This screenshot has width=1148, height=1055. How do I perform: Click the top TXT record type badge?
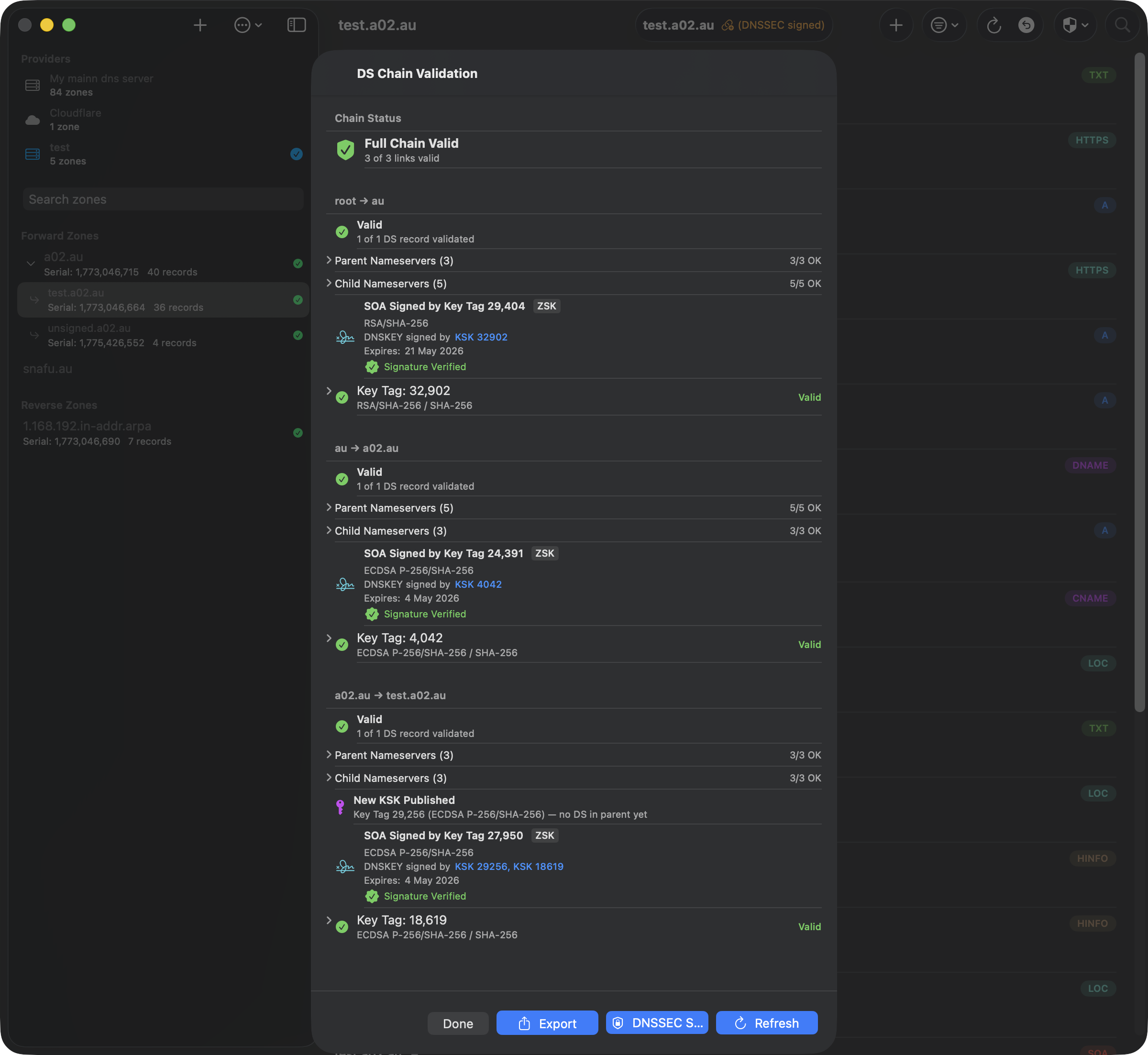[x=1098, y=75]
